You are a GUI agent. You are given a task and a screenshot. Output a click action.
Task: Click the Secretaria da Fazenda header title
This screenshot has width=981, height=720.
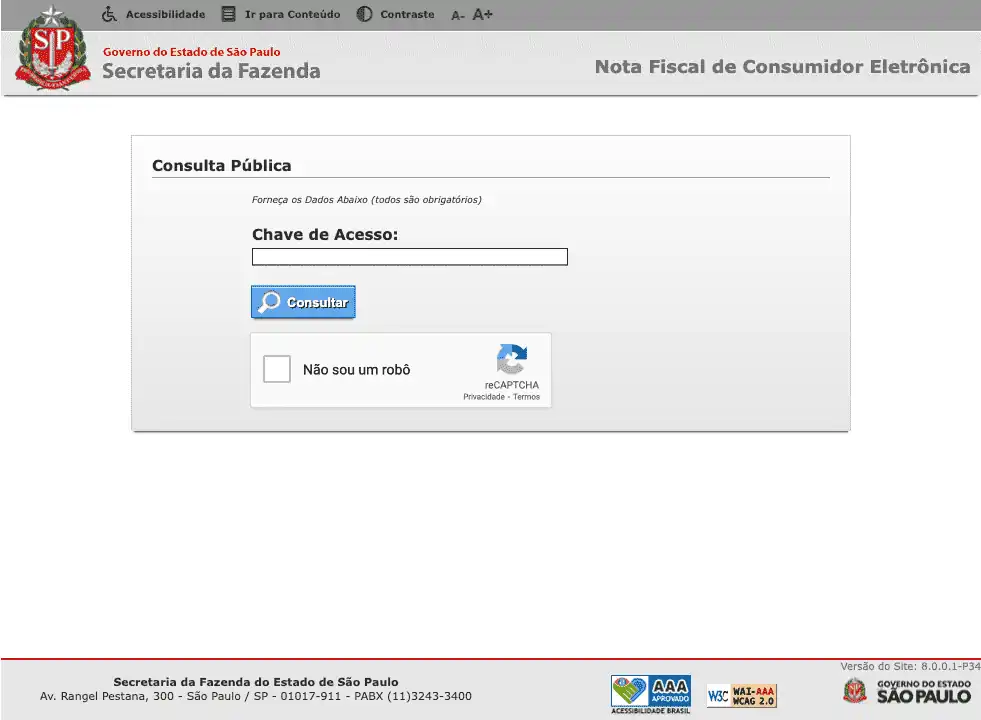pyautogui.click(x=211, y=71)
